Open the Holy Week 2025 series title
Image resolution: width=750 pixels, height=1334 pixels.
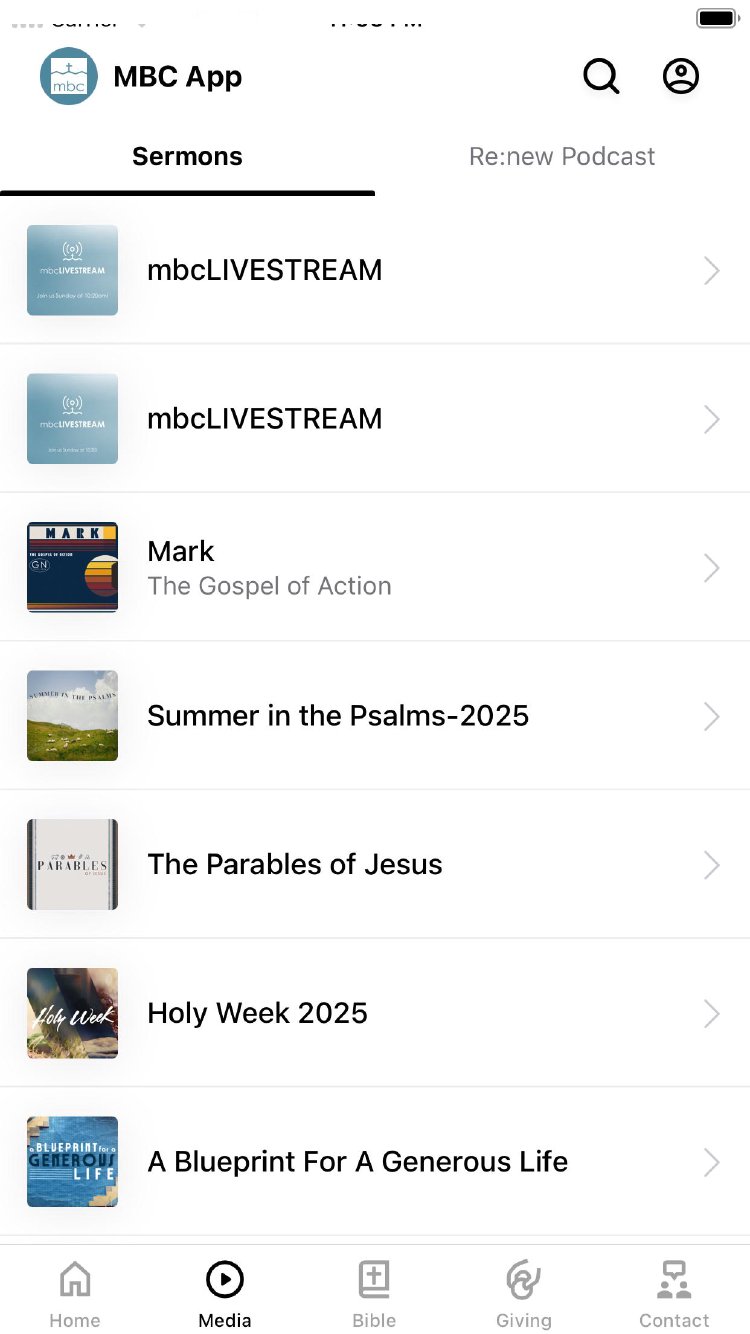click(x=257, y=1013)
